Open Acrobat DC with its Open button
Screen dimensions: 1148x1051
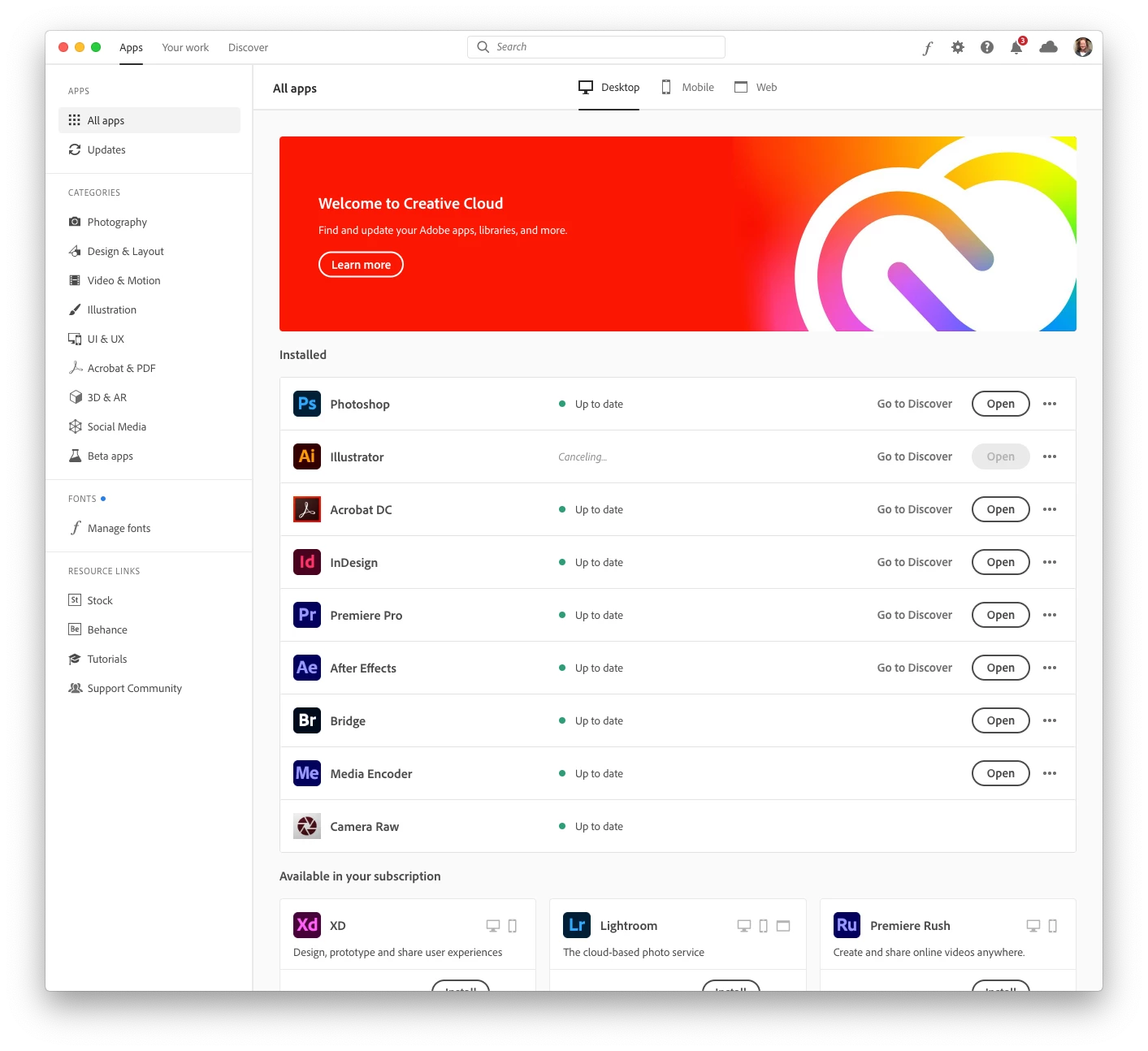pyautogui.click(x=1000, y=509)
